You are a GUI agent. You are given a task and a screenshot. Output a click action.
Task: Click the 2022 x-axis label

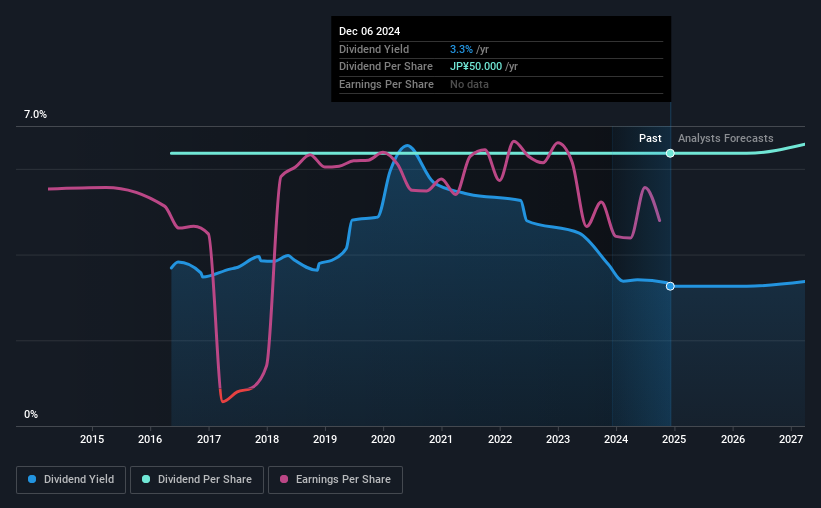pos(500,439)
